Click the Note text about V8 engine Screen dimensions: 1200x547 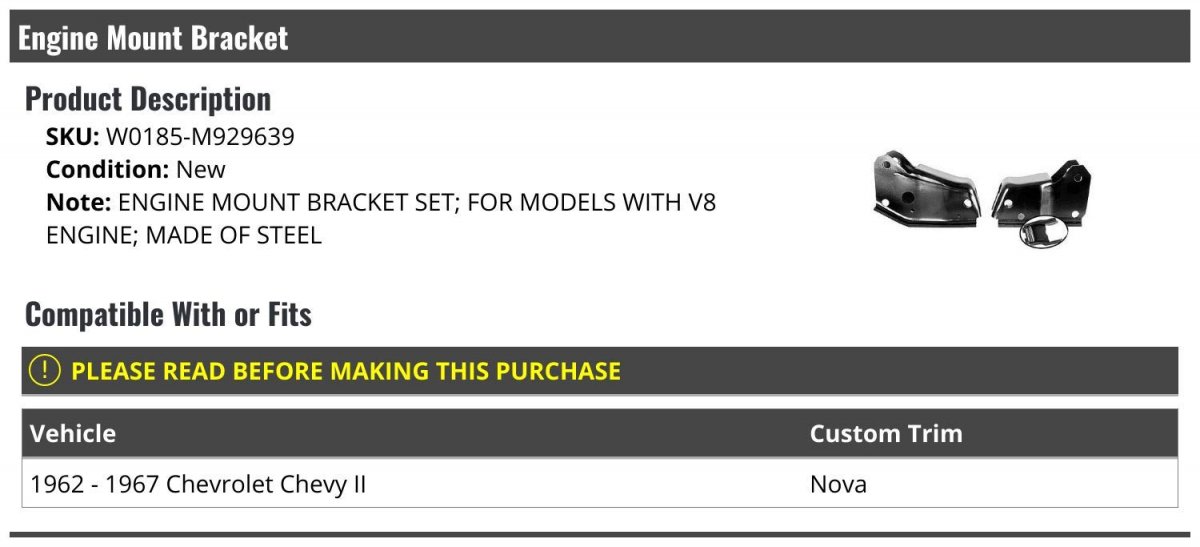[x=381, y=219]
